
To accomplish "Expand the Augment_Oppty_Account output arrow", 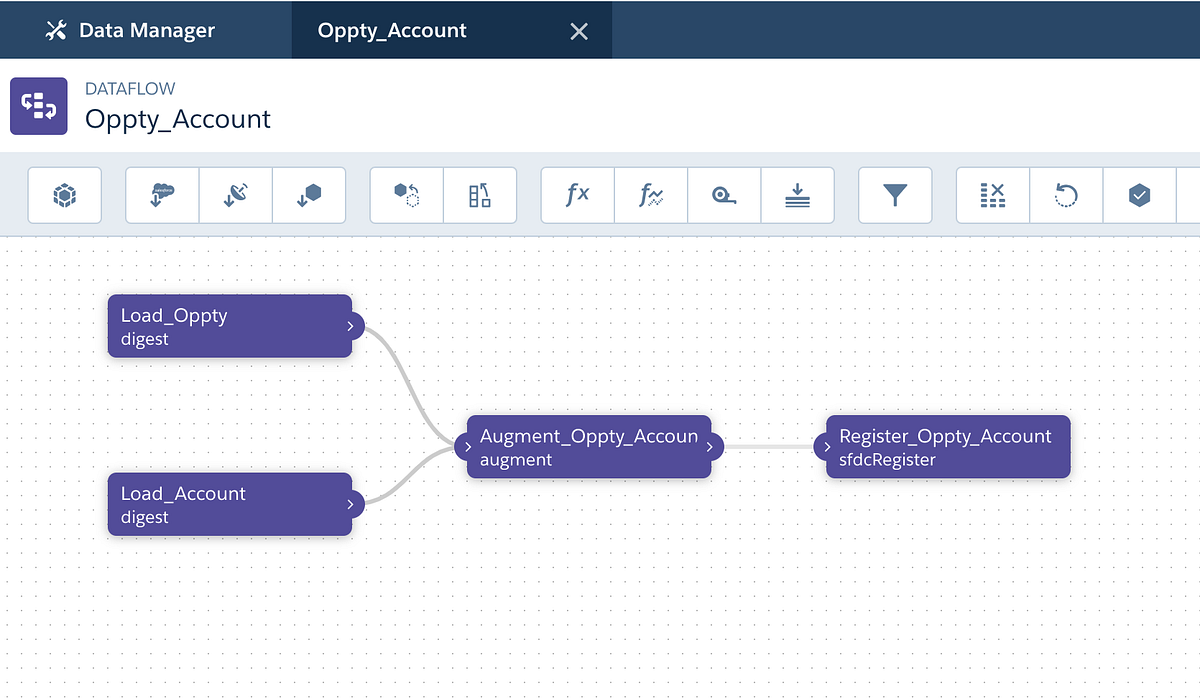I will [x=711, y=447].
